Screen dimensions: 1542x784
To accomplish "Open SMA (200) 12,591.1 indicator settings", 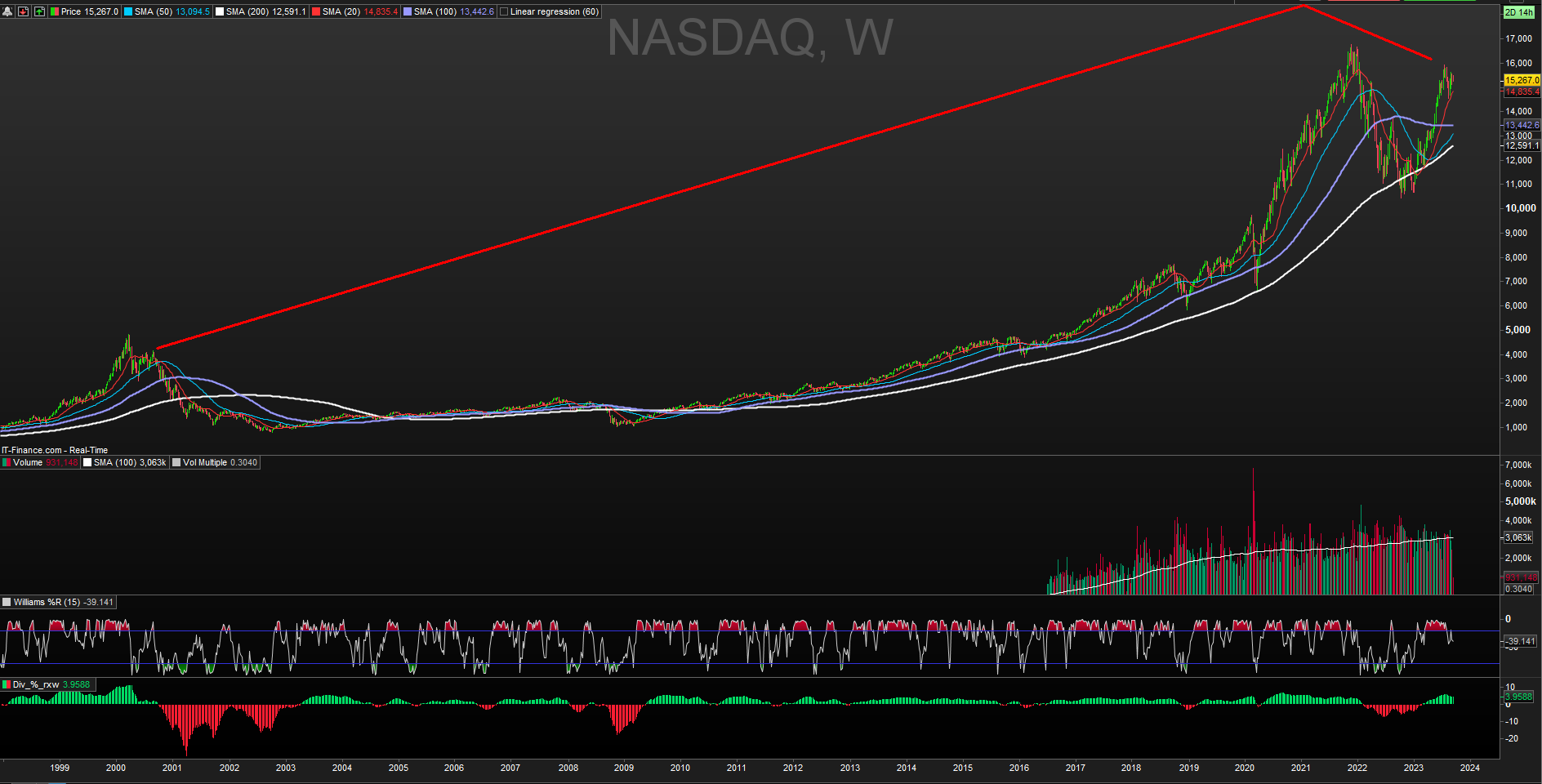I will click(265, 12).
